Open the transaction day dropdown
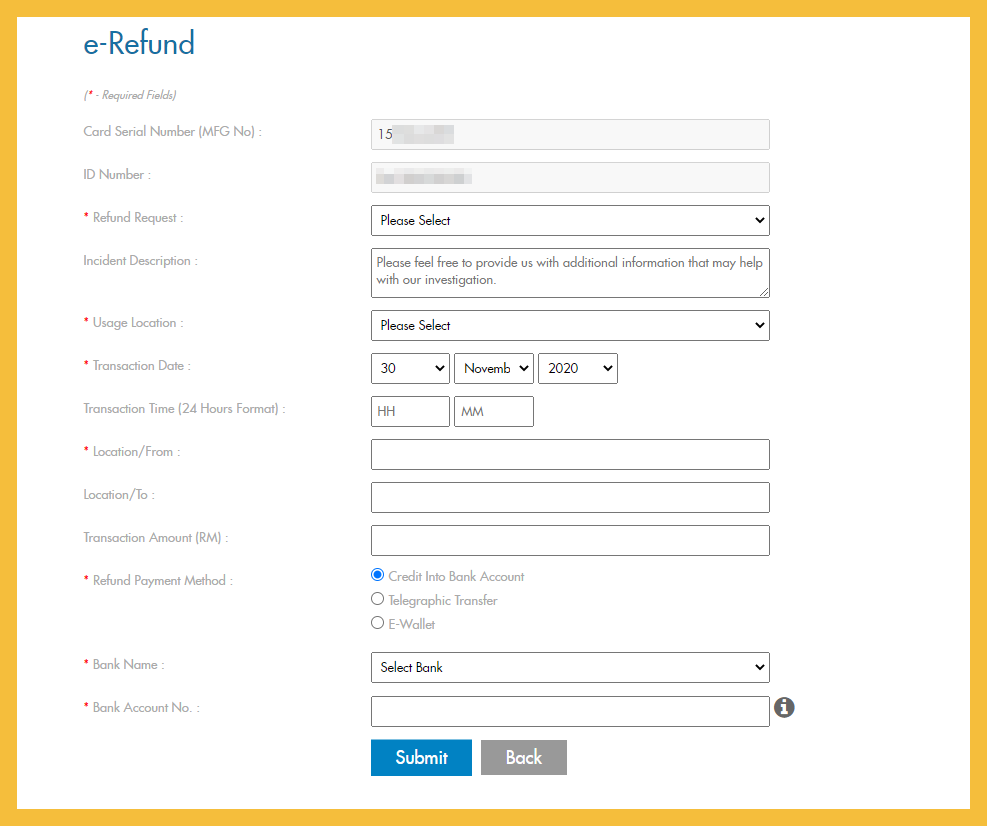This screenshot has width=987, height=826. point(410,368)
